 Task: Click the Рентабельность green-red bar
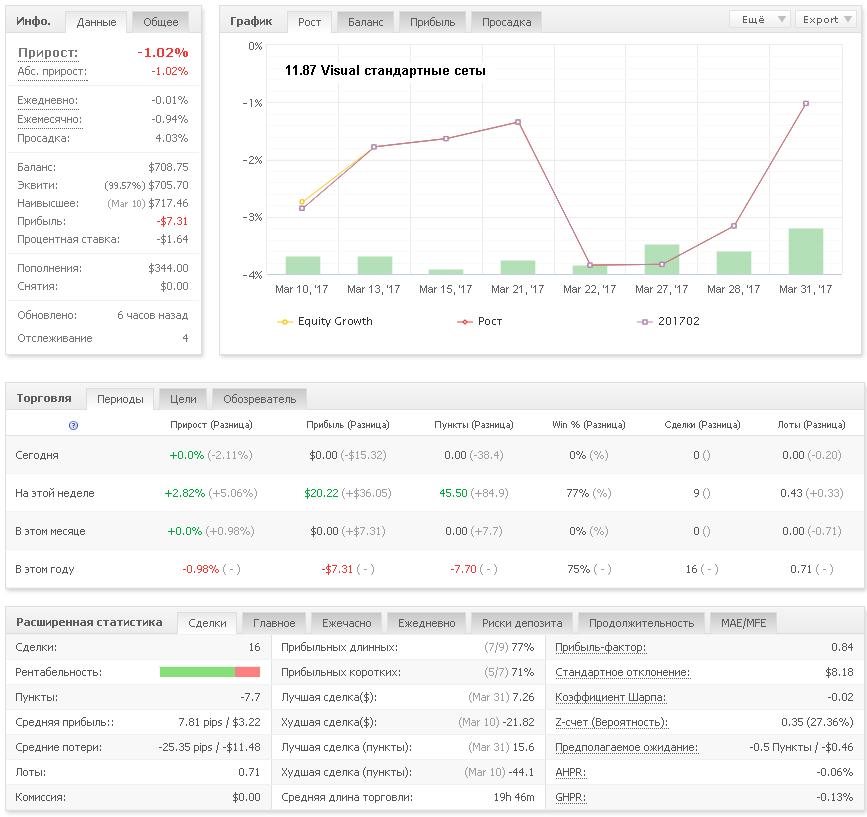(x=210, y=672)
